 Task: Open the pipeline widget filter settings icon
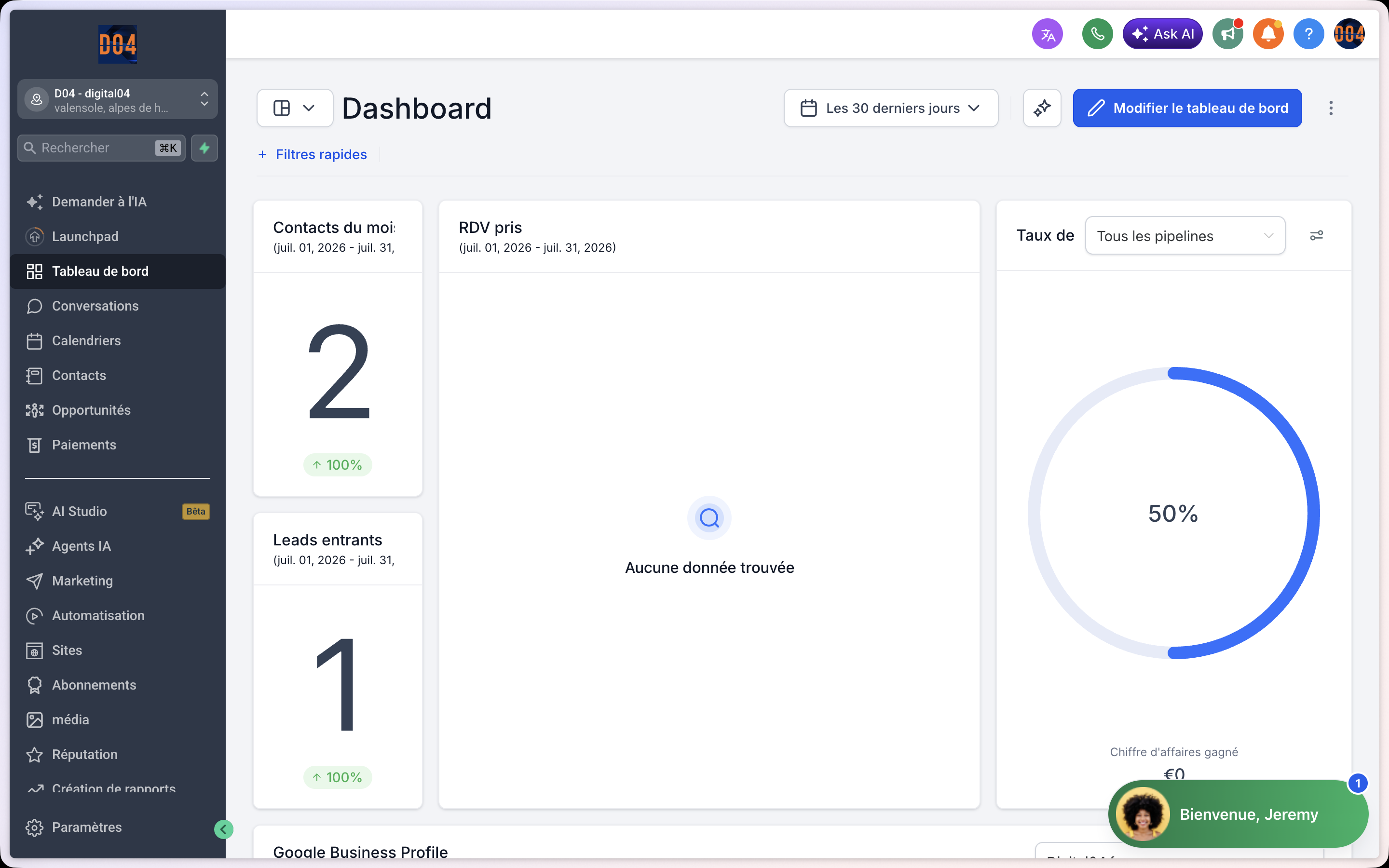coord(1317,235)
